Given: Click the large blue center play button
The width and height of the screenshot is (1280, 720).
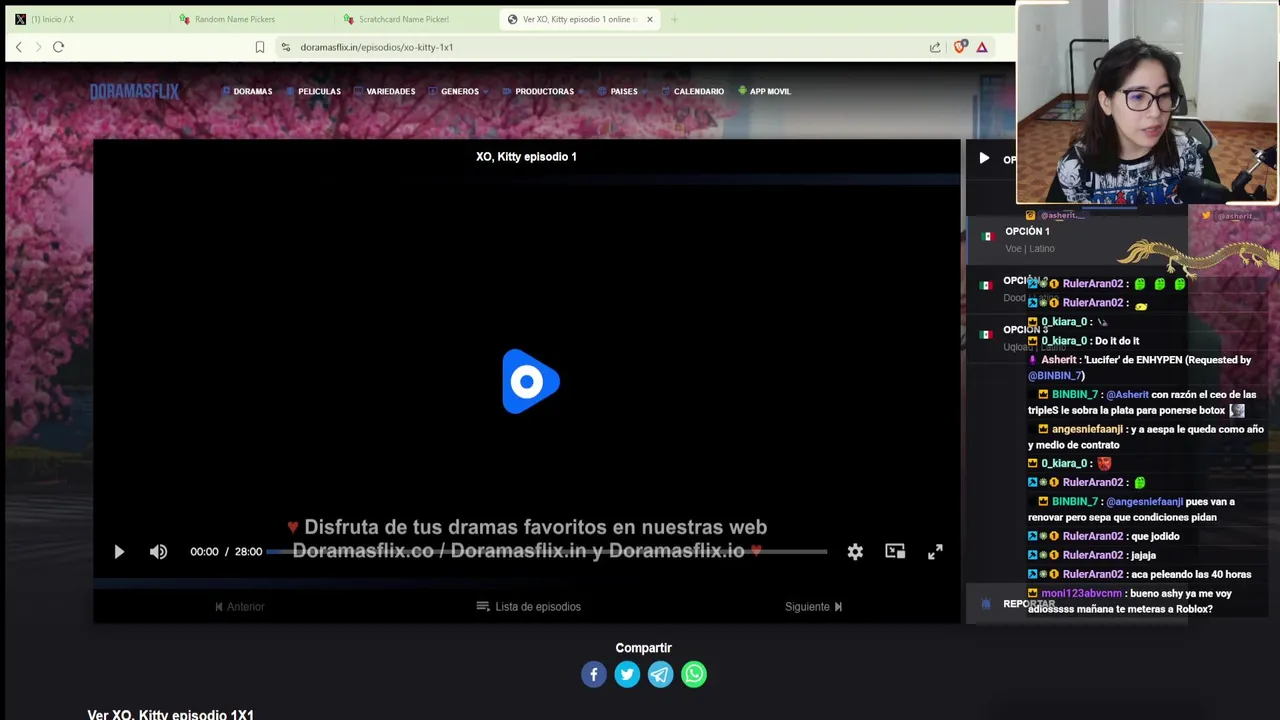Looking at the screenshot, I should 530,381.
